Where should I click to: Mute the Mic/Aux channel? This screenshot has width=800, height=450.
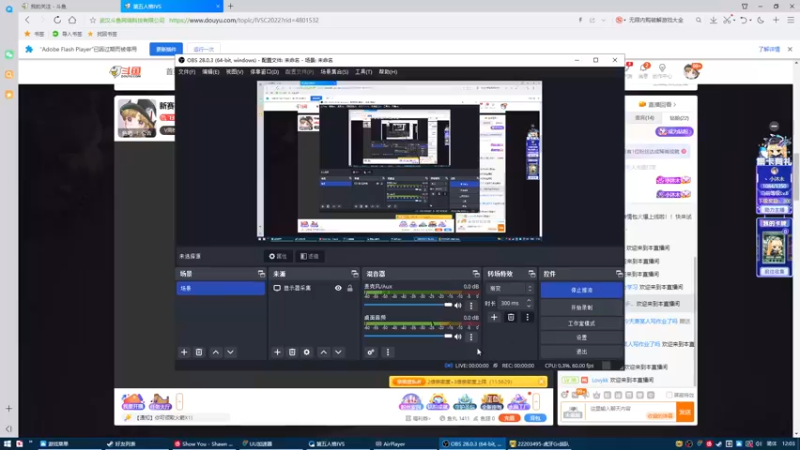[x=458, y=306]
